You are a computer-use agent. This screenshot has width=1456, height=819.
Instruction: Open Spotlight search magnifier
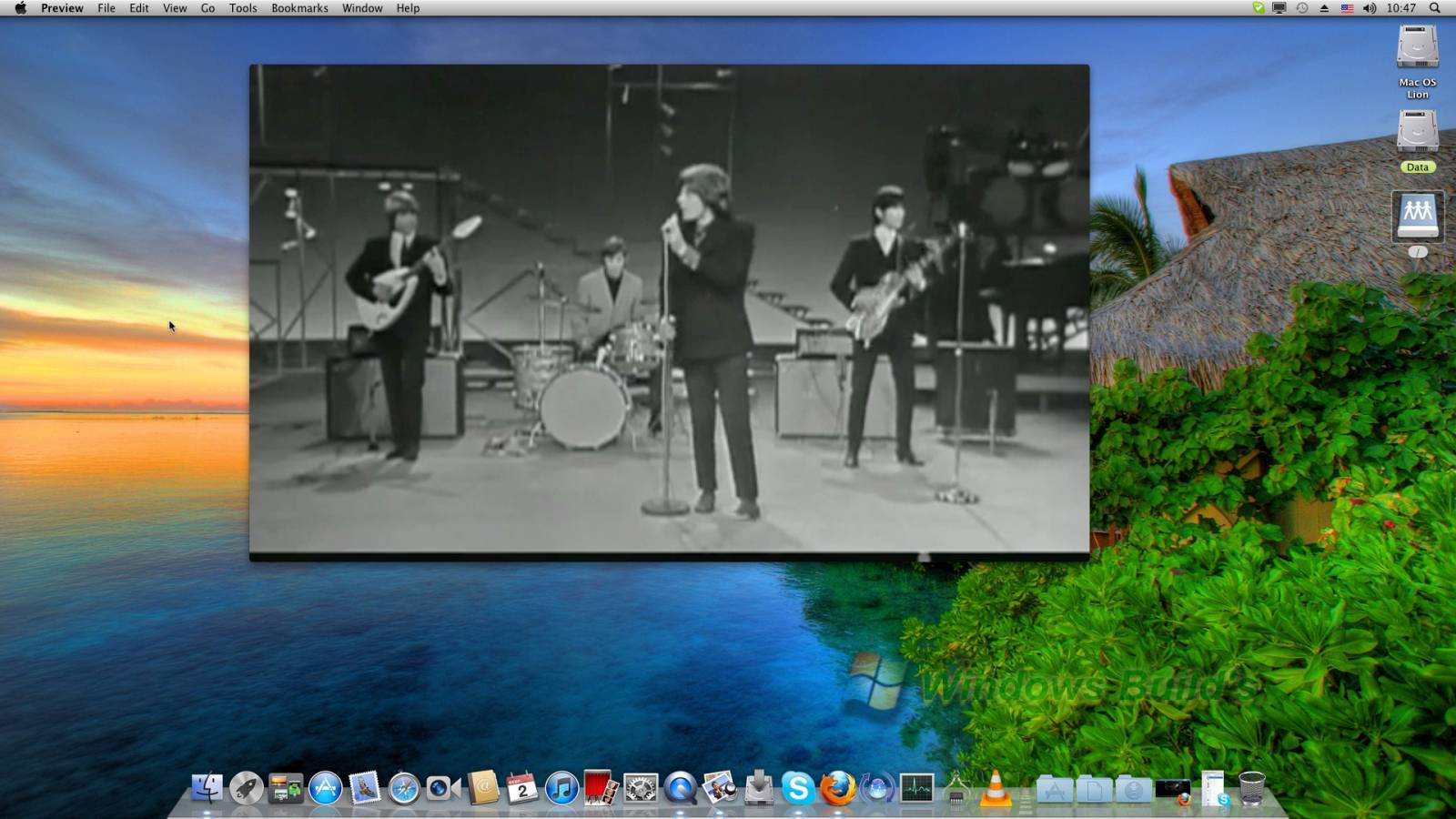tap(1435, 8)
